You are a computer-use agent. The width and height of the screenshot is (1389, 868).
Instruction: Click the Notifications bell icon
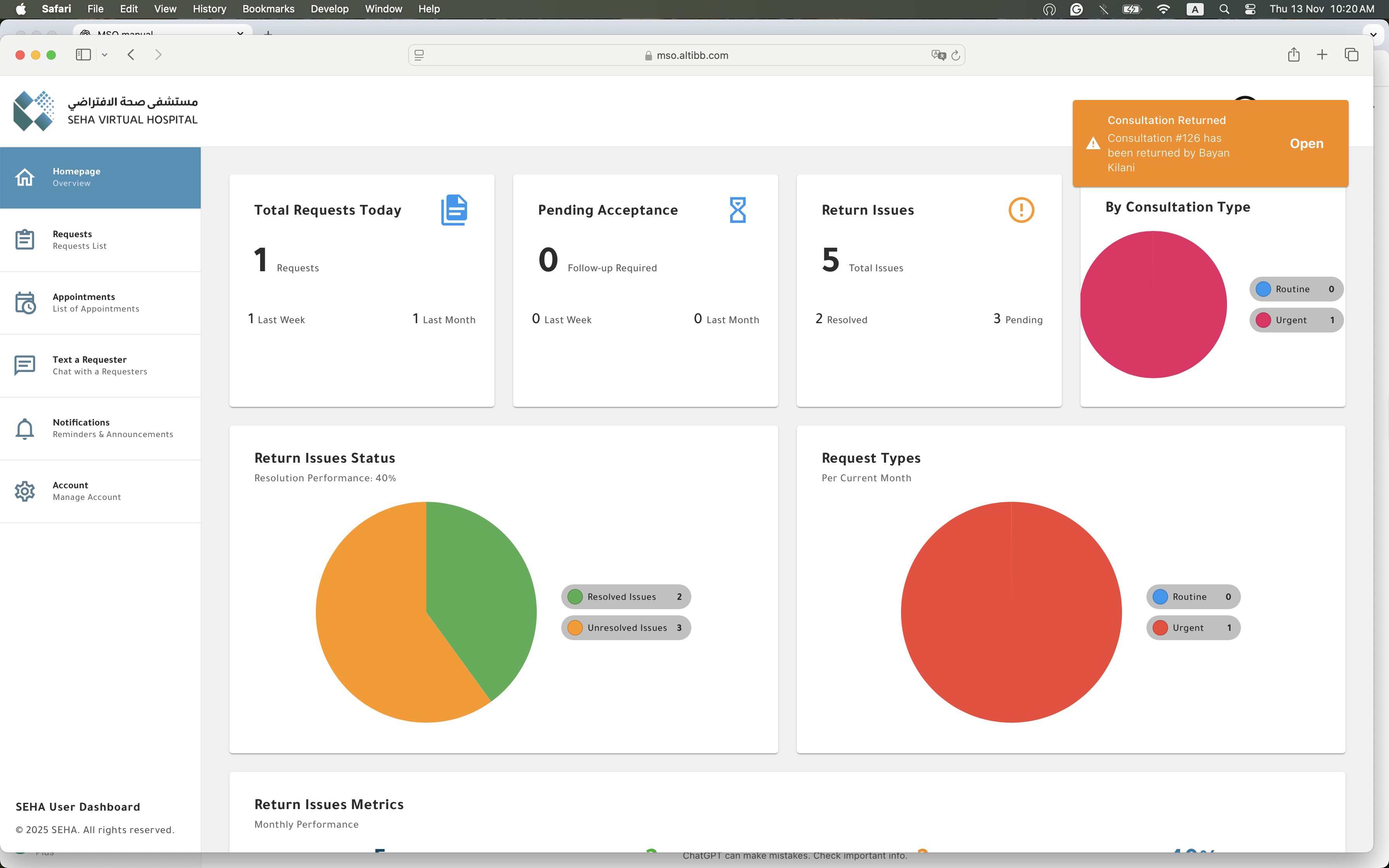(25, 428)
